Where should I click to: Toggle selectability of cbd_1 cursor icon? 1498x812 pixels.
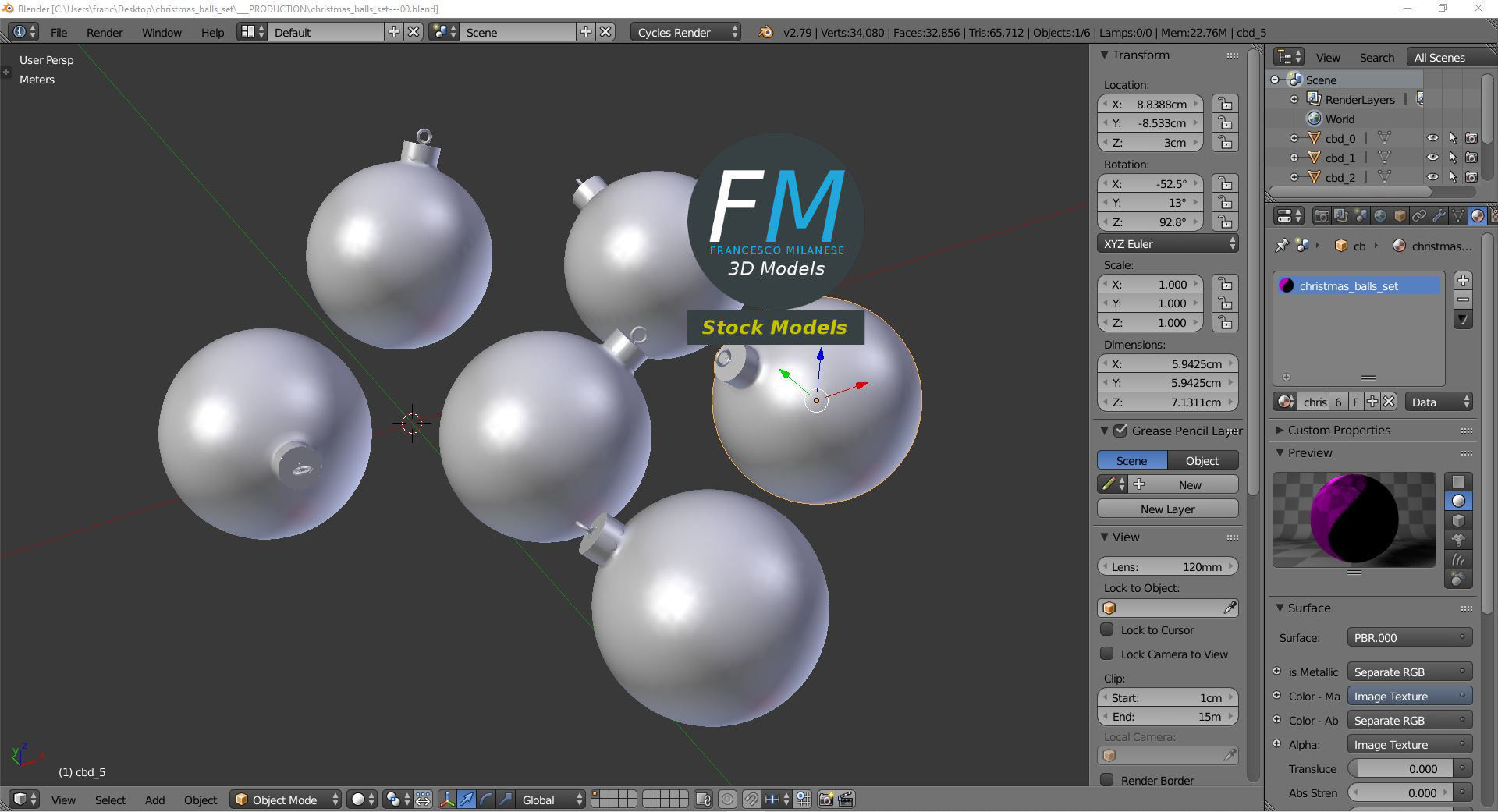pos(1452,158)
